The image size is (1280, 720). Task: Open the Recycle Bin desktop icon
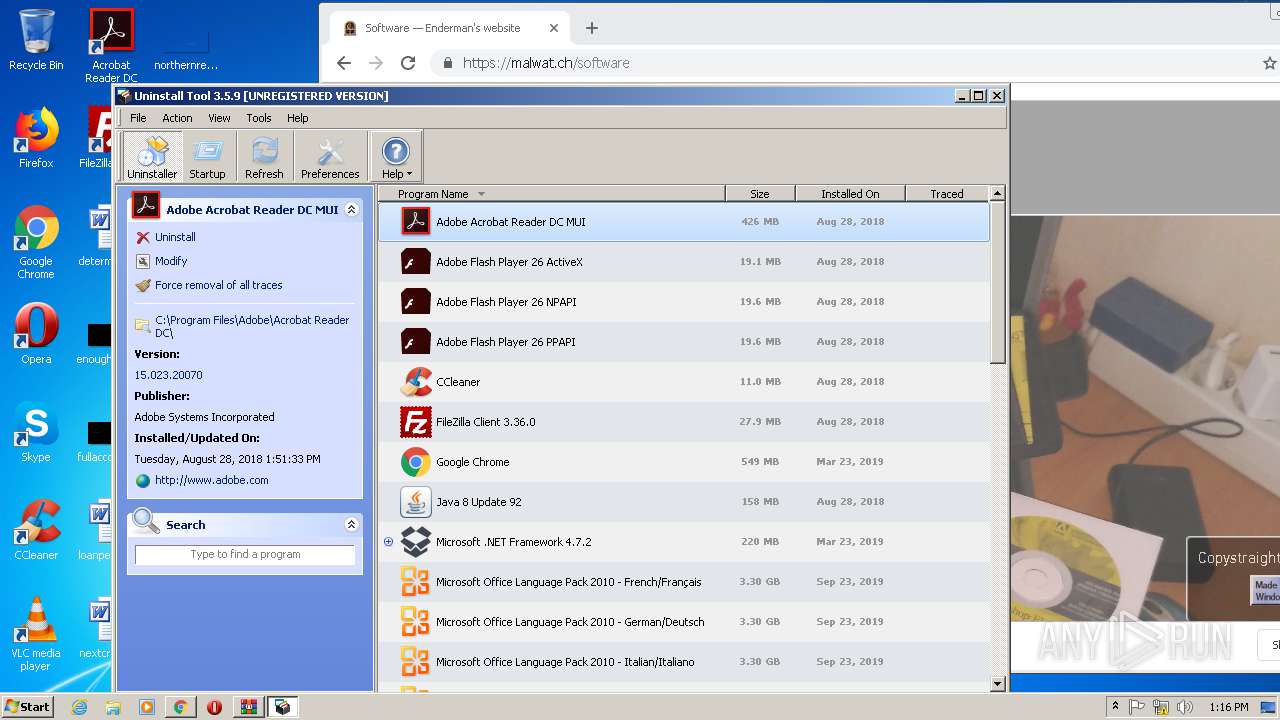[36, 41]
